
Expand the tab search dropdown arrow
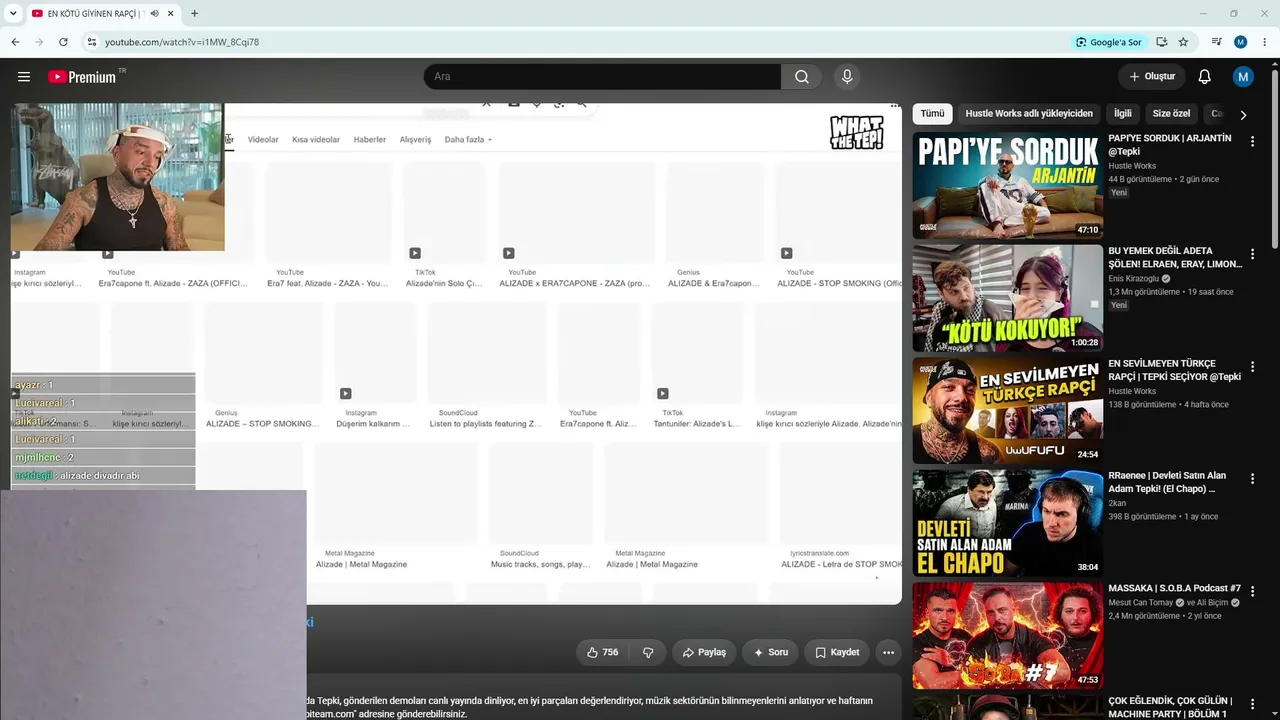13,14
